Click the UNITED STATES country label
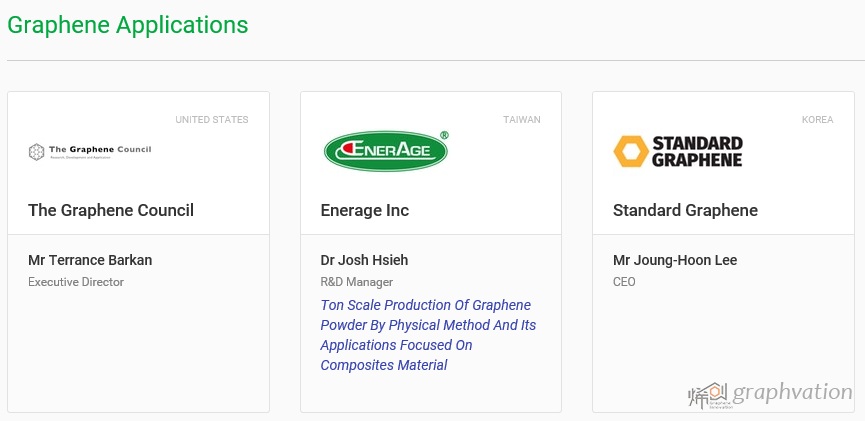 click(212, 120)
